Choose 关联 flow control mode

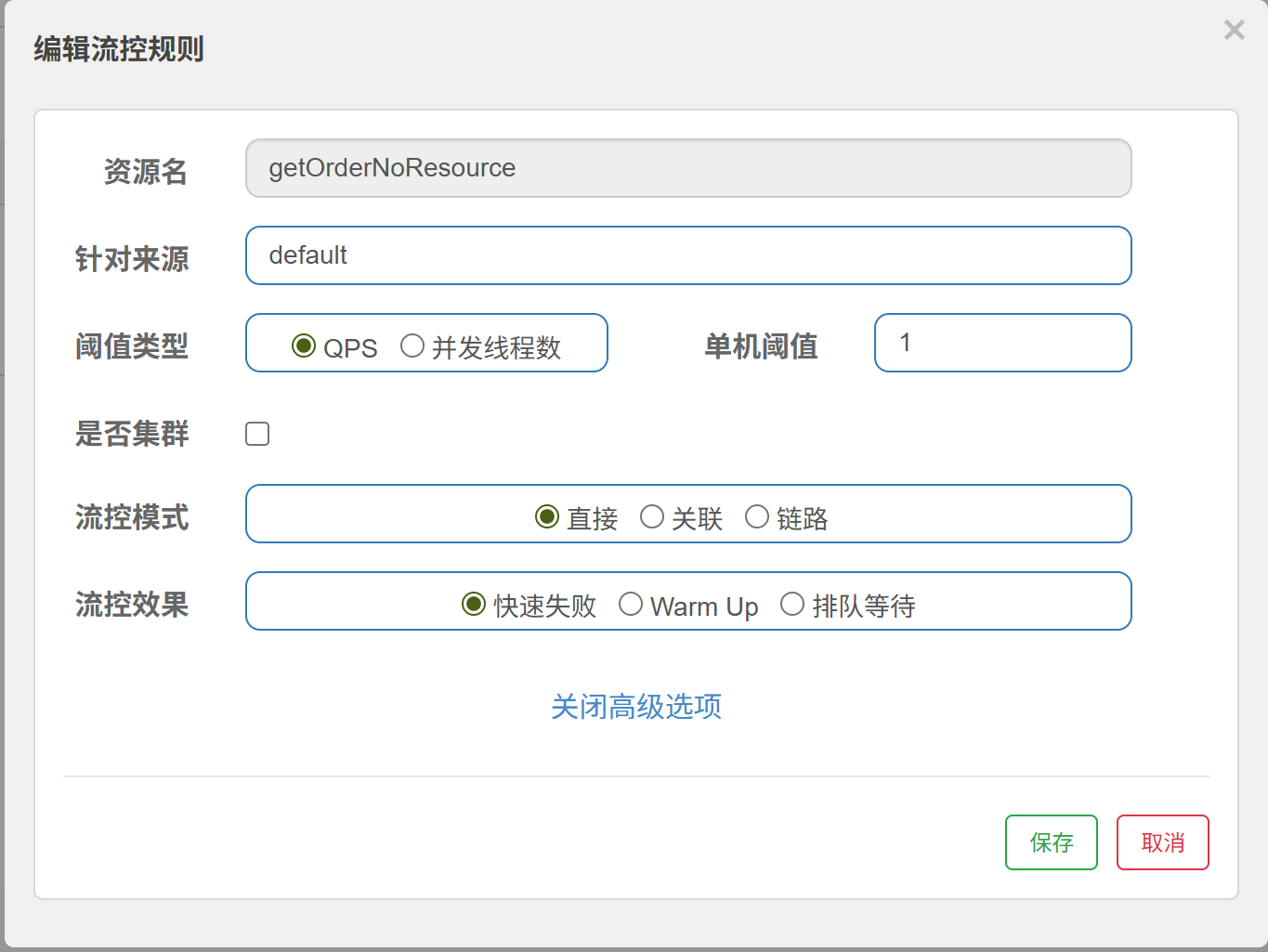[652, 516]
